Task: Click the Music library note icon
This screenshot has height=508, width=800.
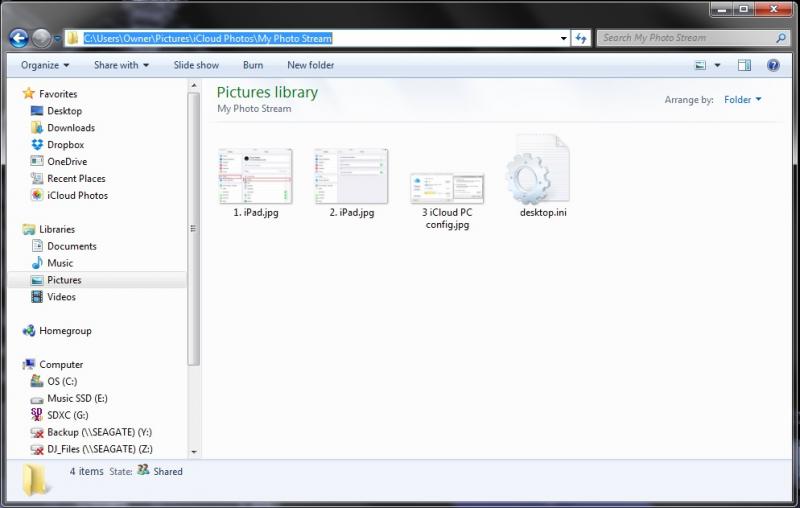Action: click(37, 263)
